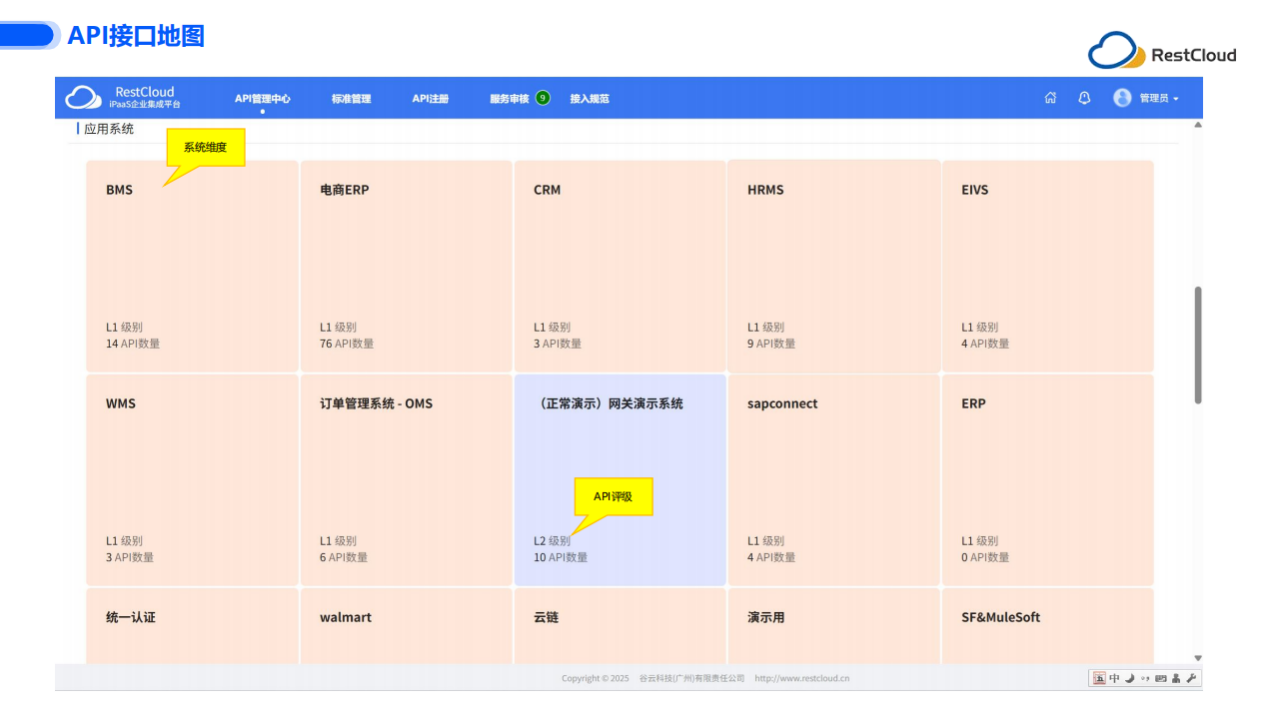
Task: Click '14 API数量' in BMS card
Action: (133, 344)
